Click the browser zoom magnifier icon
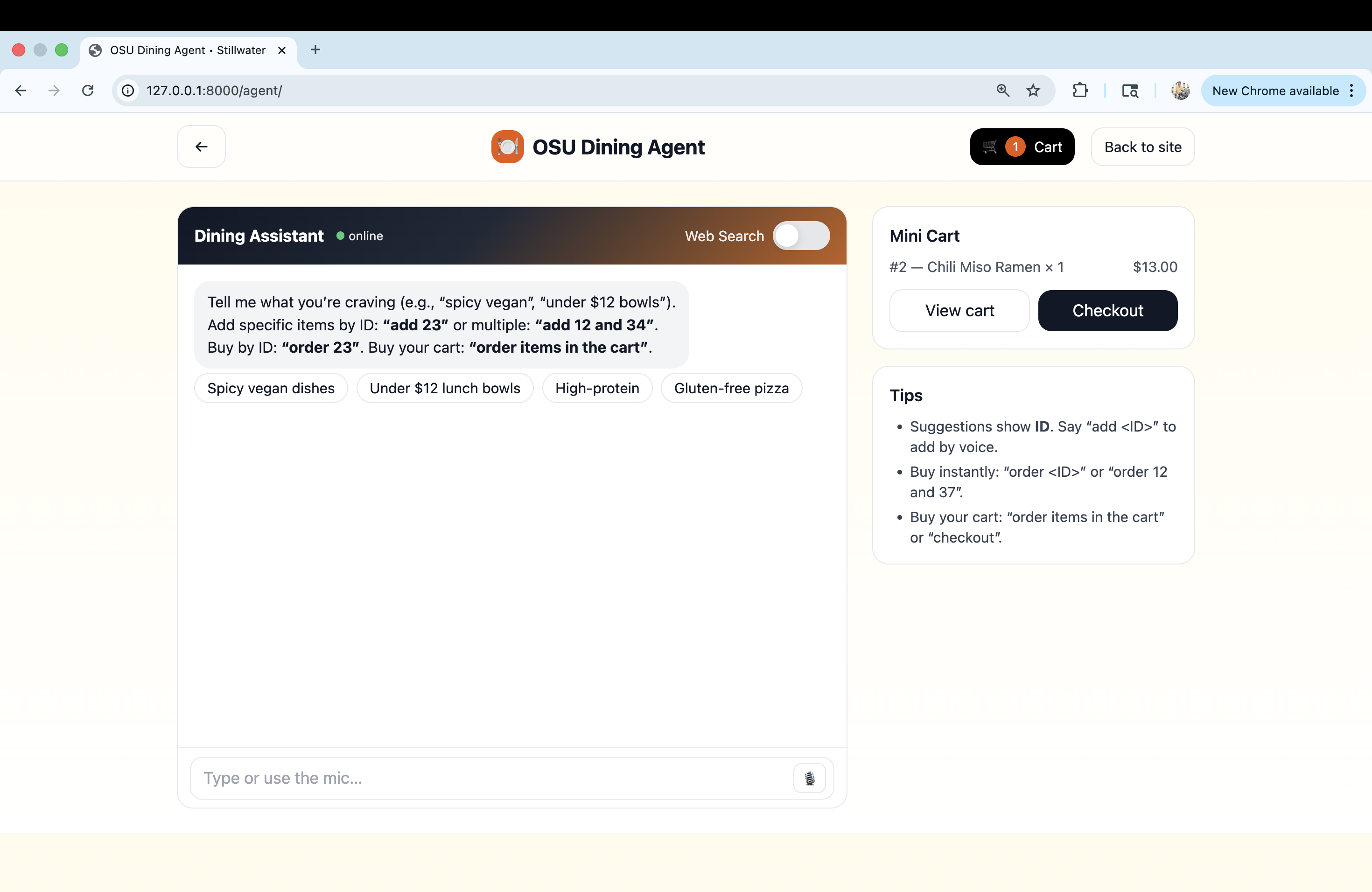1372x892 pixels. click(x=1002, y=91)
